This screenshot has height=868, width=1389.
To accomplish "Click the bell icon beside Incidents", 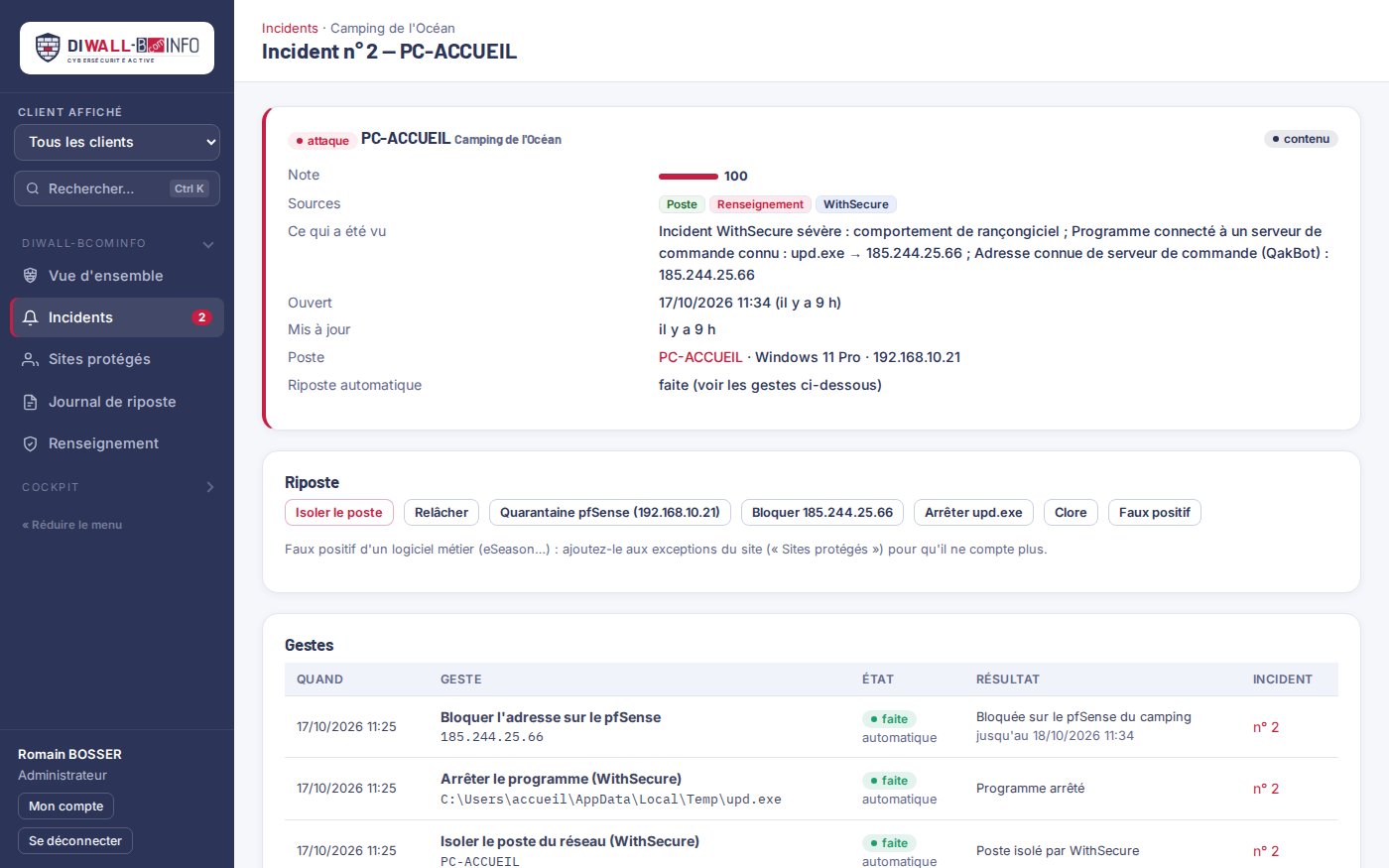I will pos(31,317).
